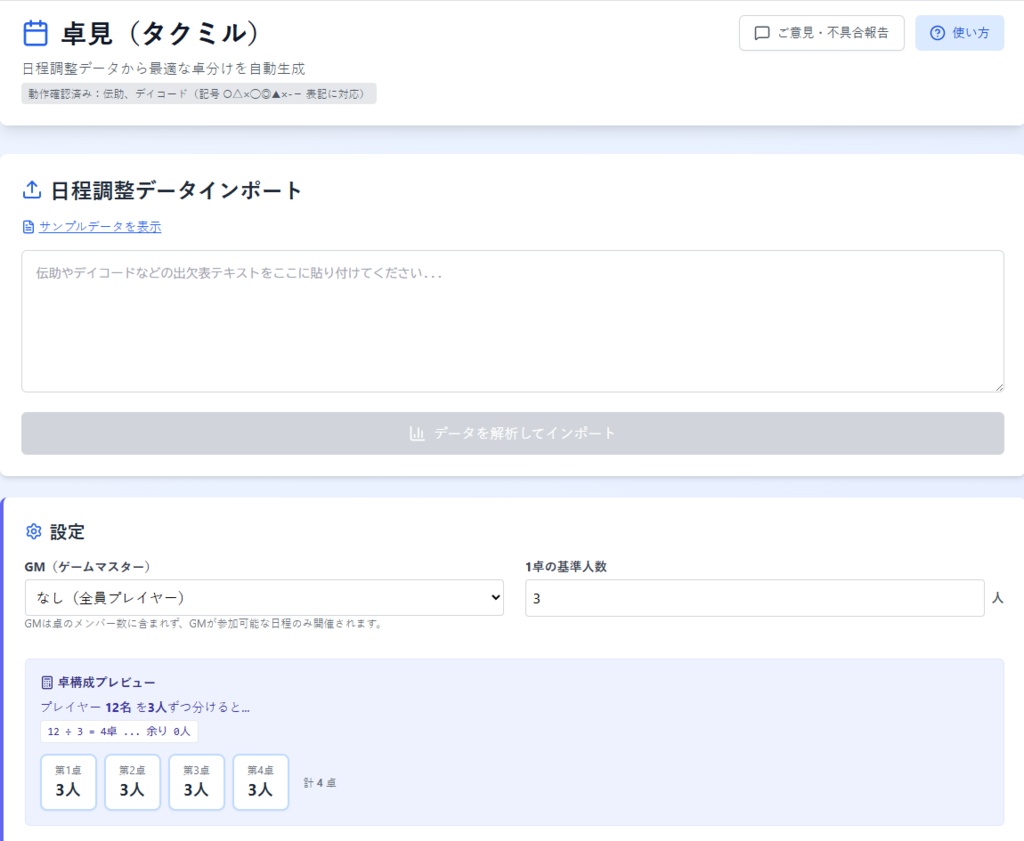The height and width of the screenshot is (841, 1024).
Task: Select the 第3卓 table card
Action: pos(196,781)
